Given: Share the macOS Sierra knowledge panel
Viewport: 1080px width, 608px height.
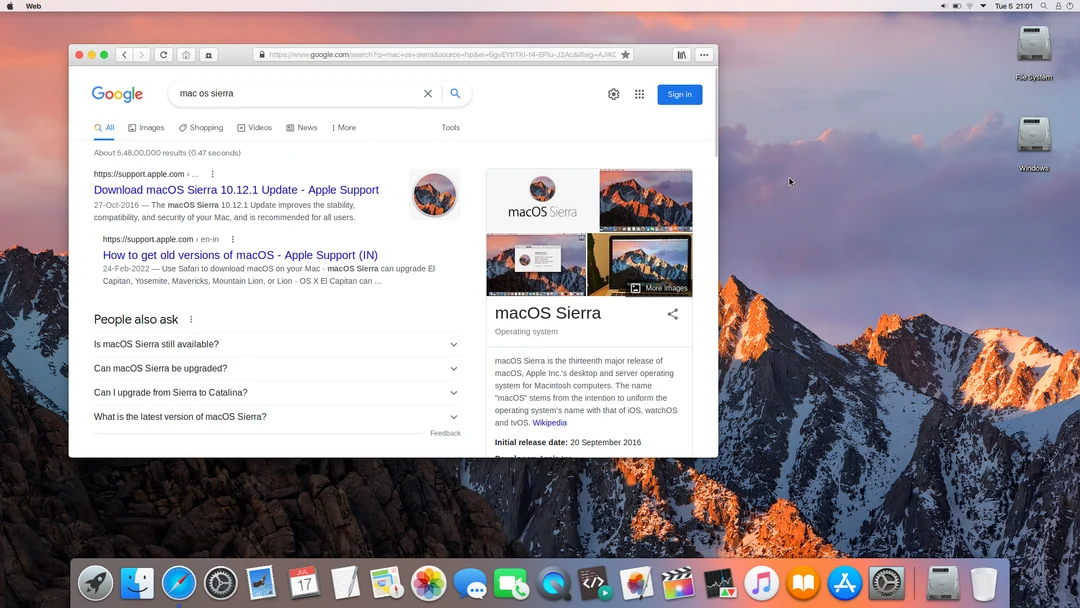Looking at the screenshot, I should 673,314.
